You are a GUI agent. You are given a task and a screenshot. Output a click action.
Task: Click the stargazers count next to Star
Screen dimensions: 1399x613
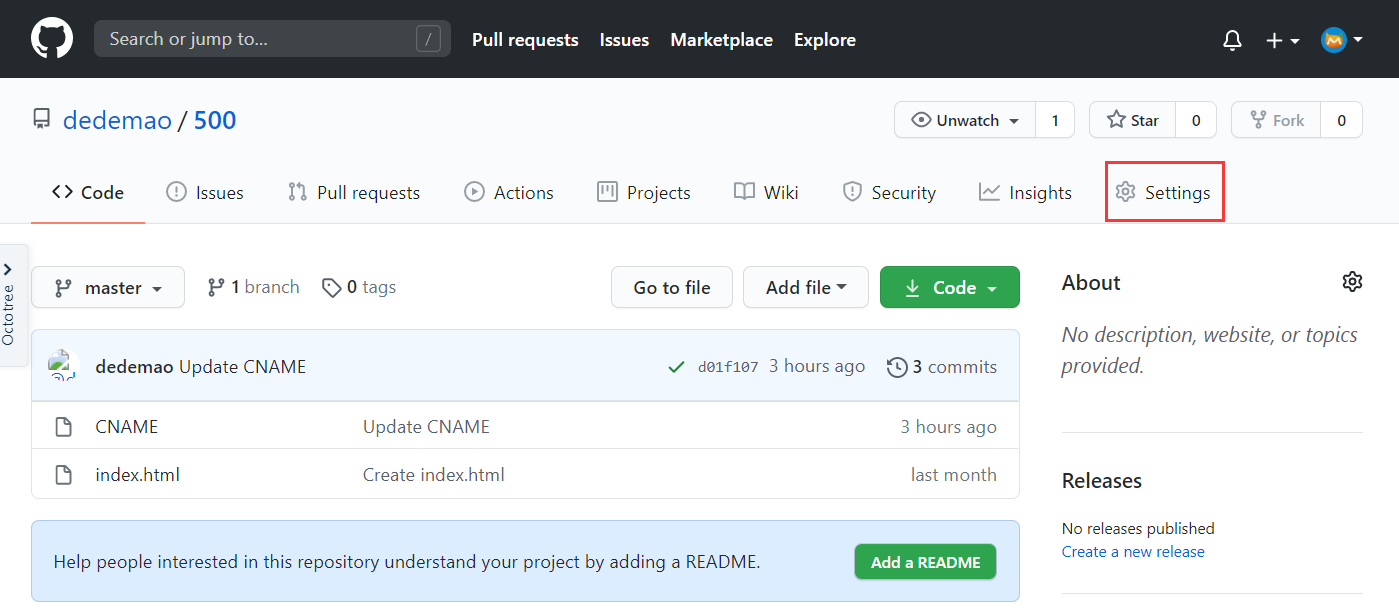(x=1196, y=120)
